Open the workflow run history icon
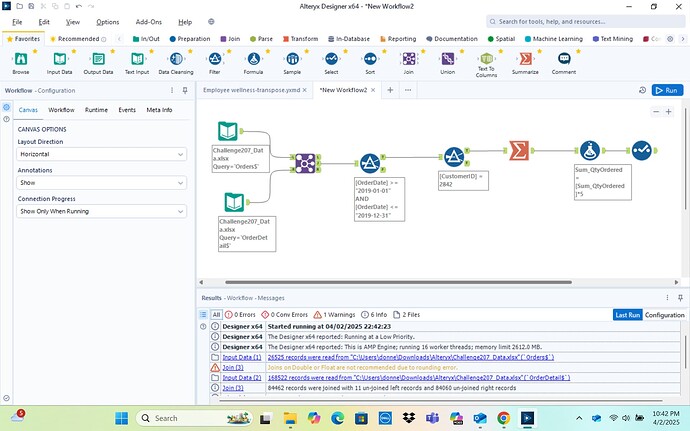The width and height of the screenshot is (690, 431). coord(642,90)
